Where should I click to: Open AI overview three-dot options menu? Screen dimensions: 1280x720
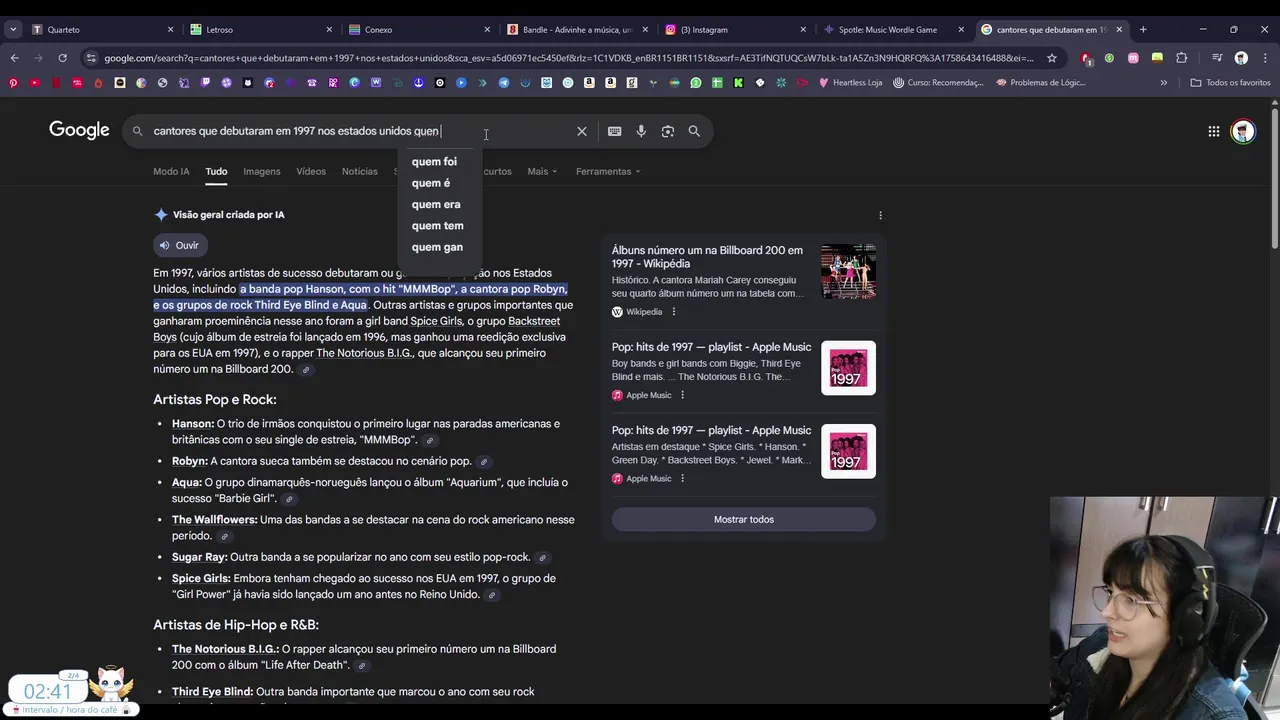880,215
